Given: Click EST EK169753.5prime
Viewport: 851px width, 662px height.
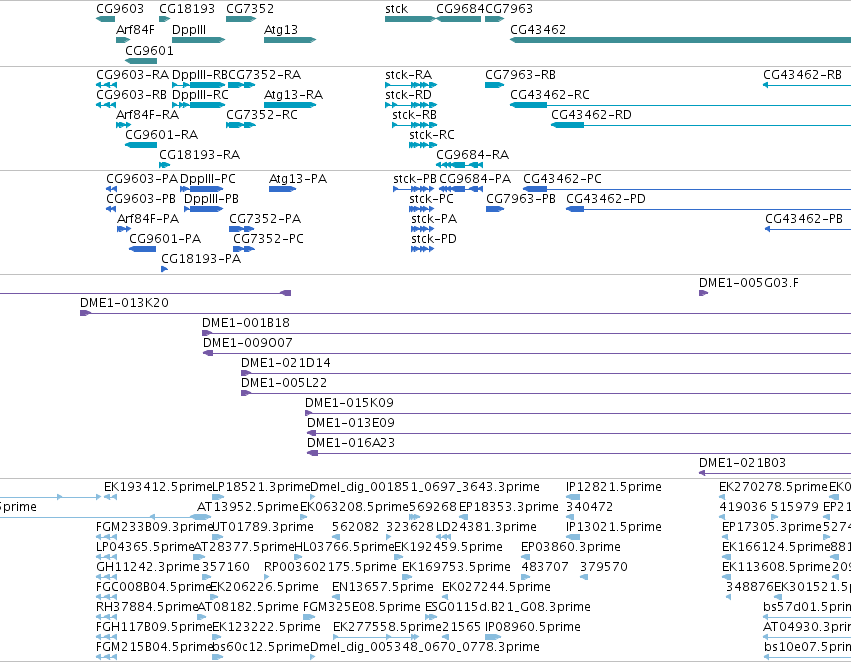Looking at the screenshot, I should (456, 567).
